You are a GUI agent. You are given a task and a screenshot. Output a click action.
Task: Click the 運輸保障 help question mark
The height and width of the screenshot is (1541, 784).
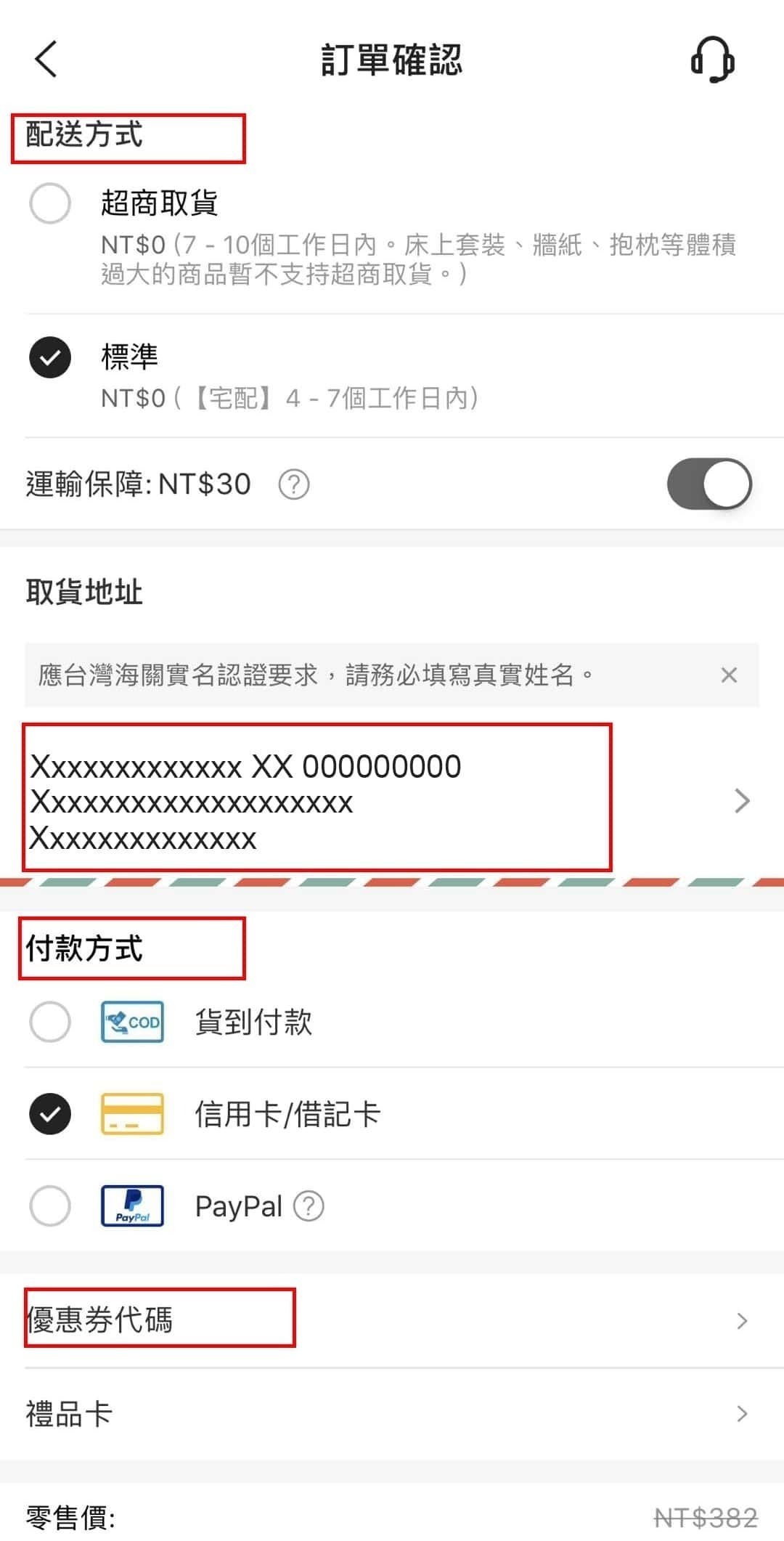[294, 484]
